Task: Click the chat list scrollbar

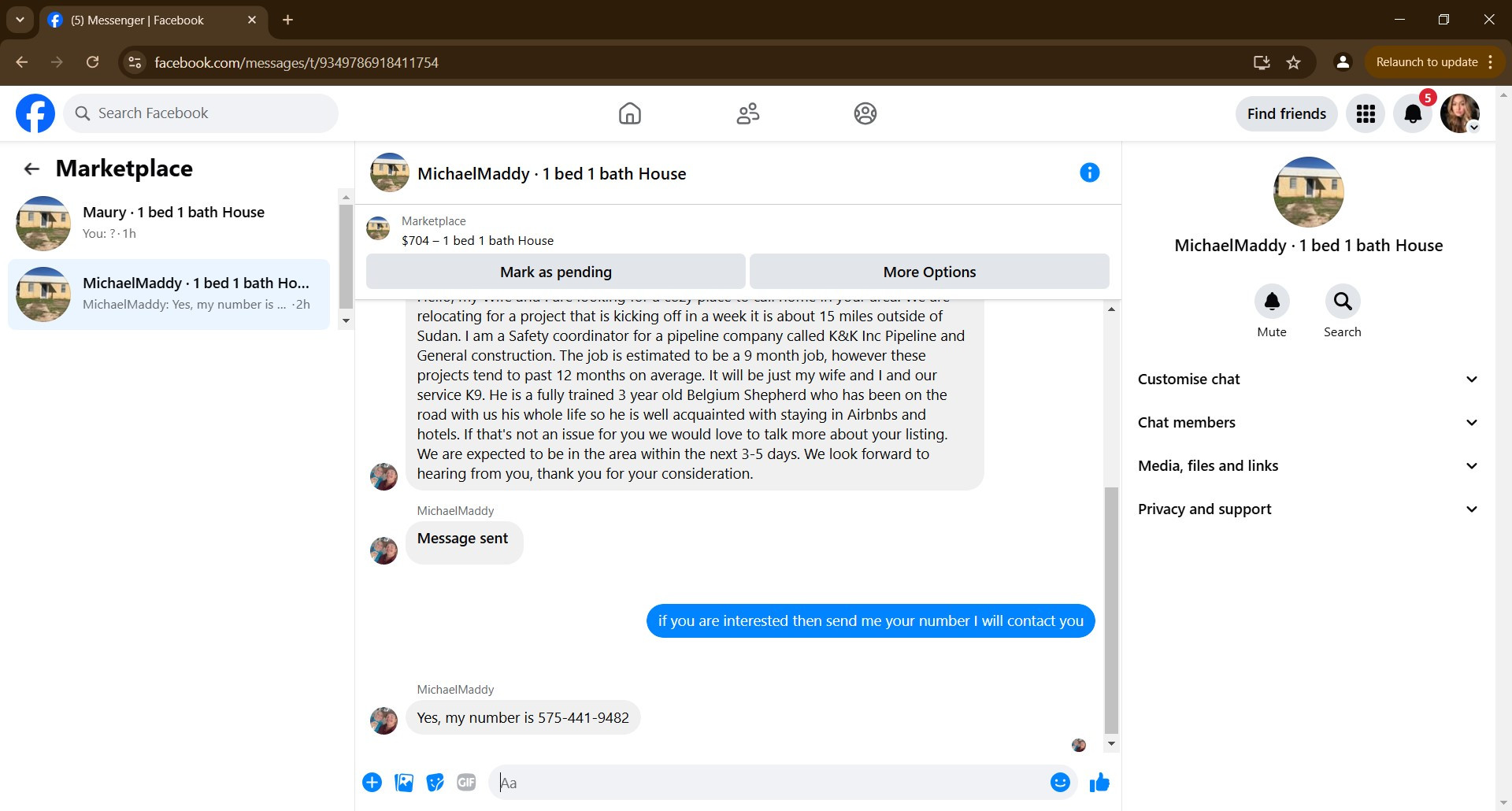Action: (346, 256)
